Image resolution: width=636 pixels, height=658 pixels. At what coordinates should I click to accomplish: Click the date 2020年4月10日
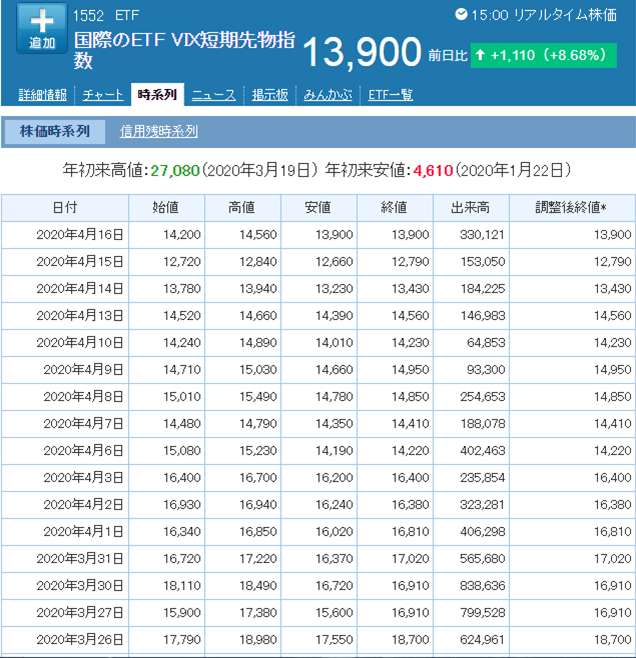coord(80,343)
